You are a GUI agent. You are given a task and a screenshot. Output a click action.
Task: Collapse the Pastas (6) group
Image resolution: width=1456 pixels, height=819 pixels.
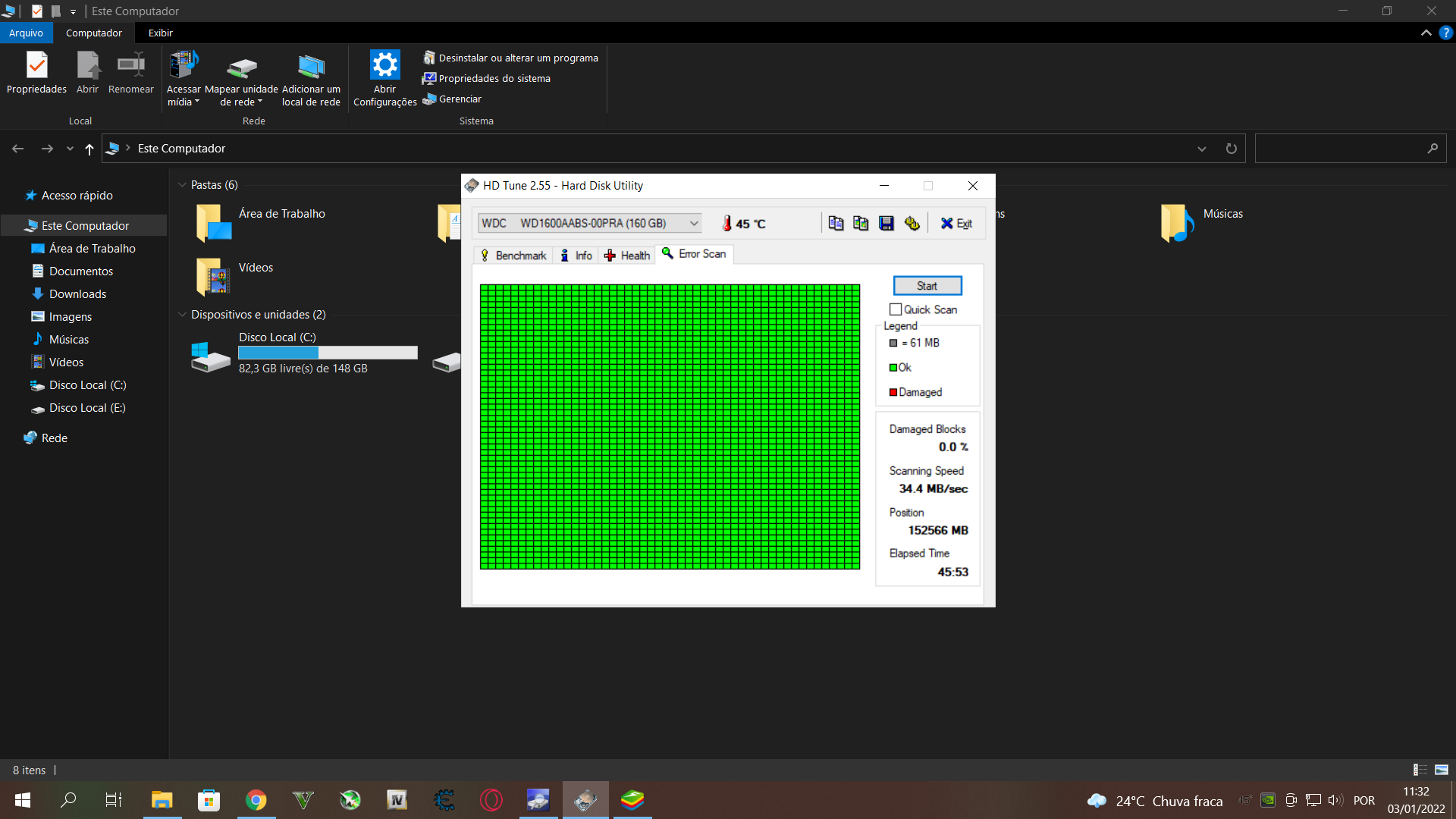coord(182,185)
